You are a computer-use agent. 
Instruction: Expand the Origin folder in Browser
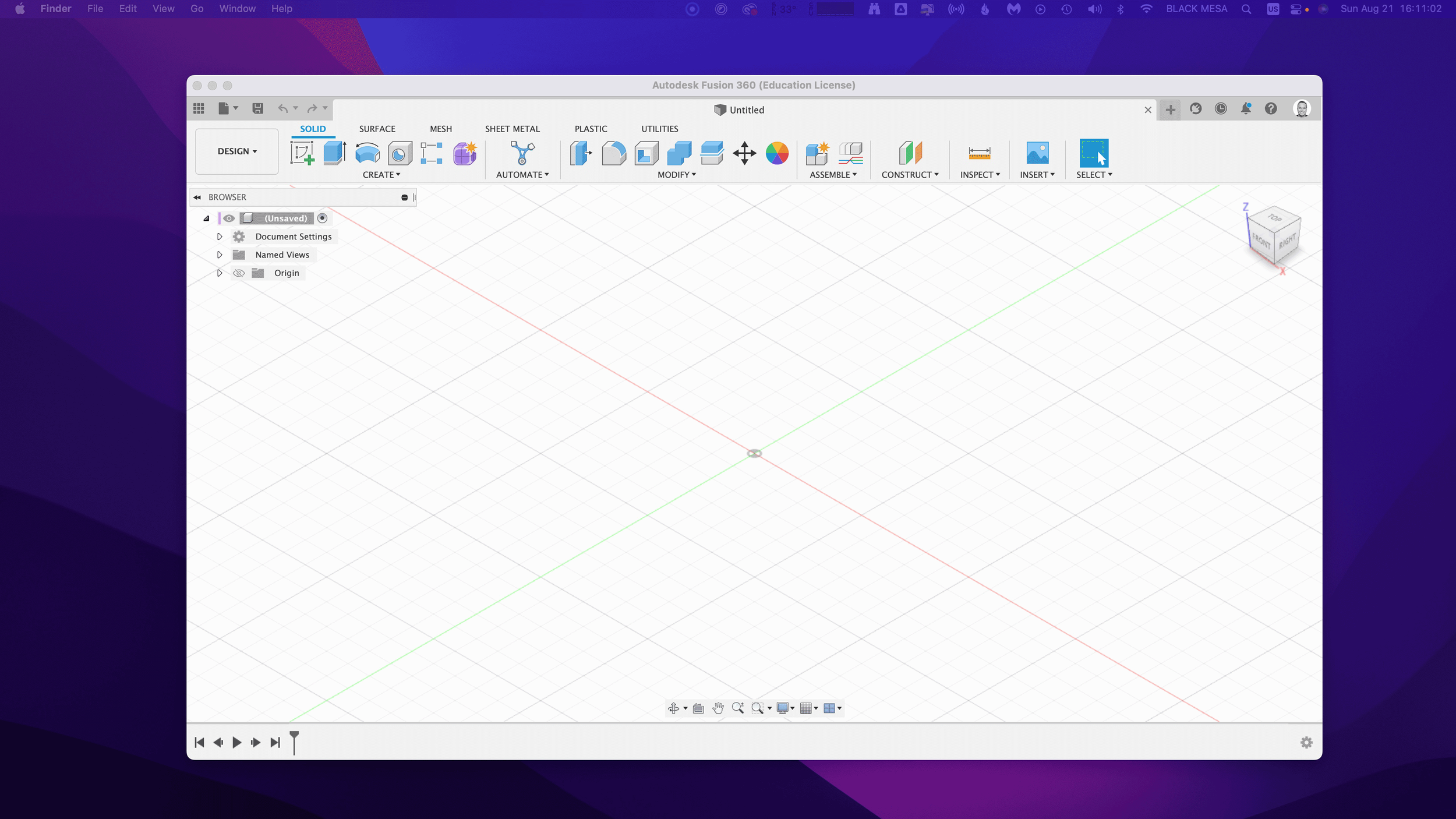219,272
